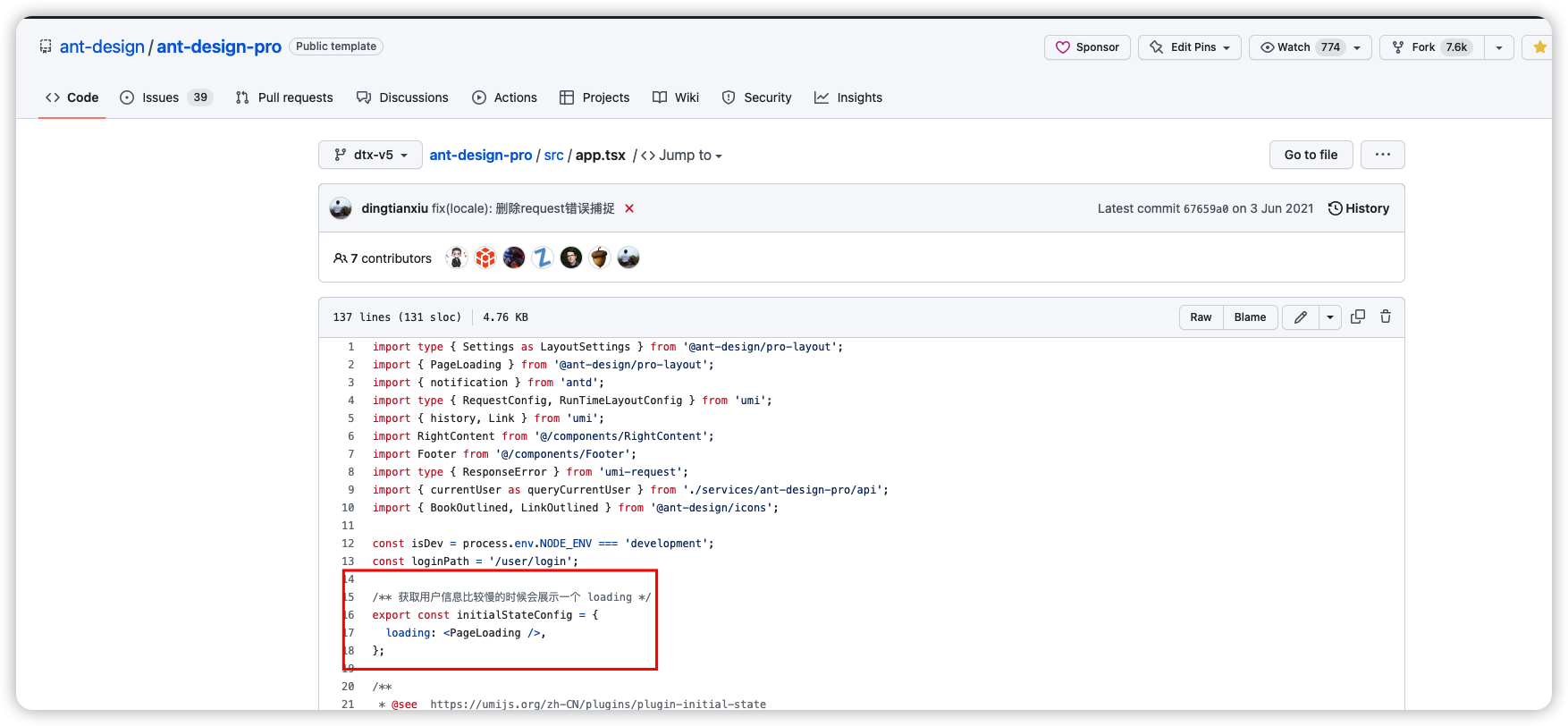
Task: Click the 7 contributors label
Action: tap(383, 258)
